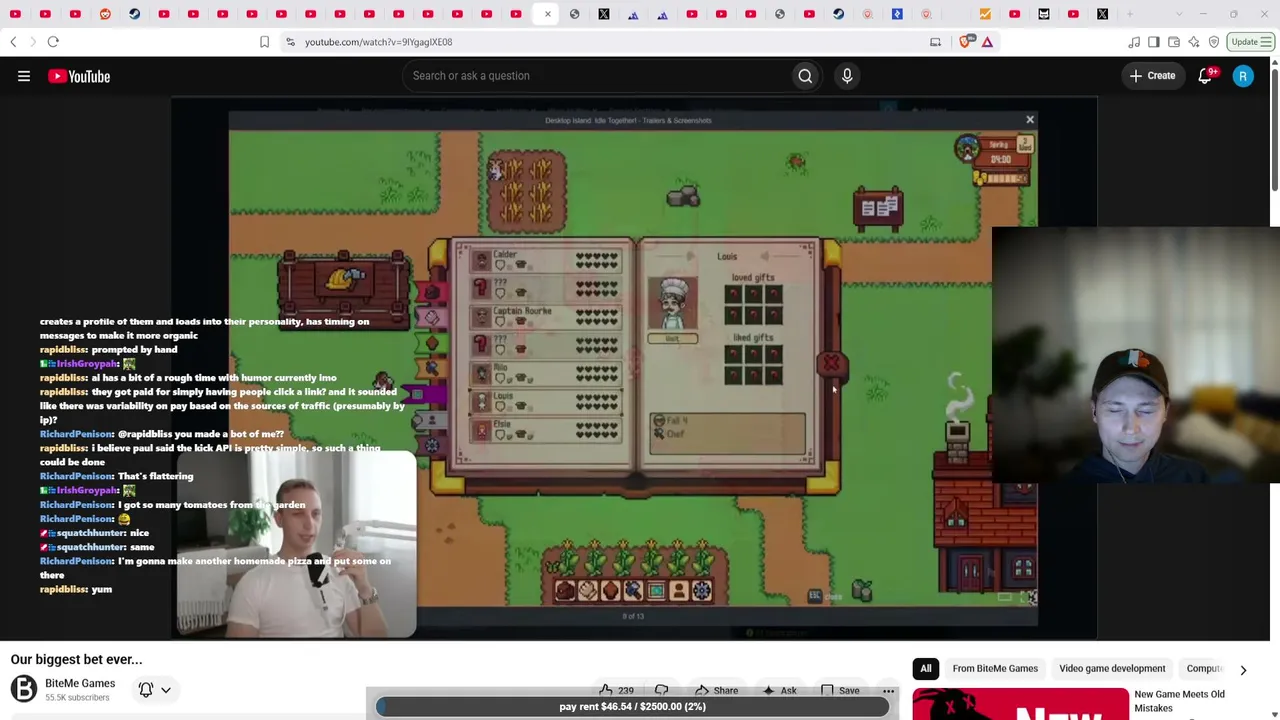
Task: Open the YouTube guide hamburger menu
Action: (x=24, y=76)
